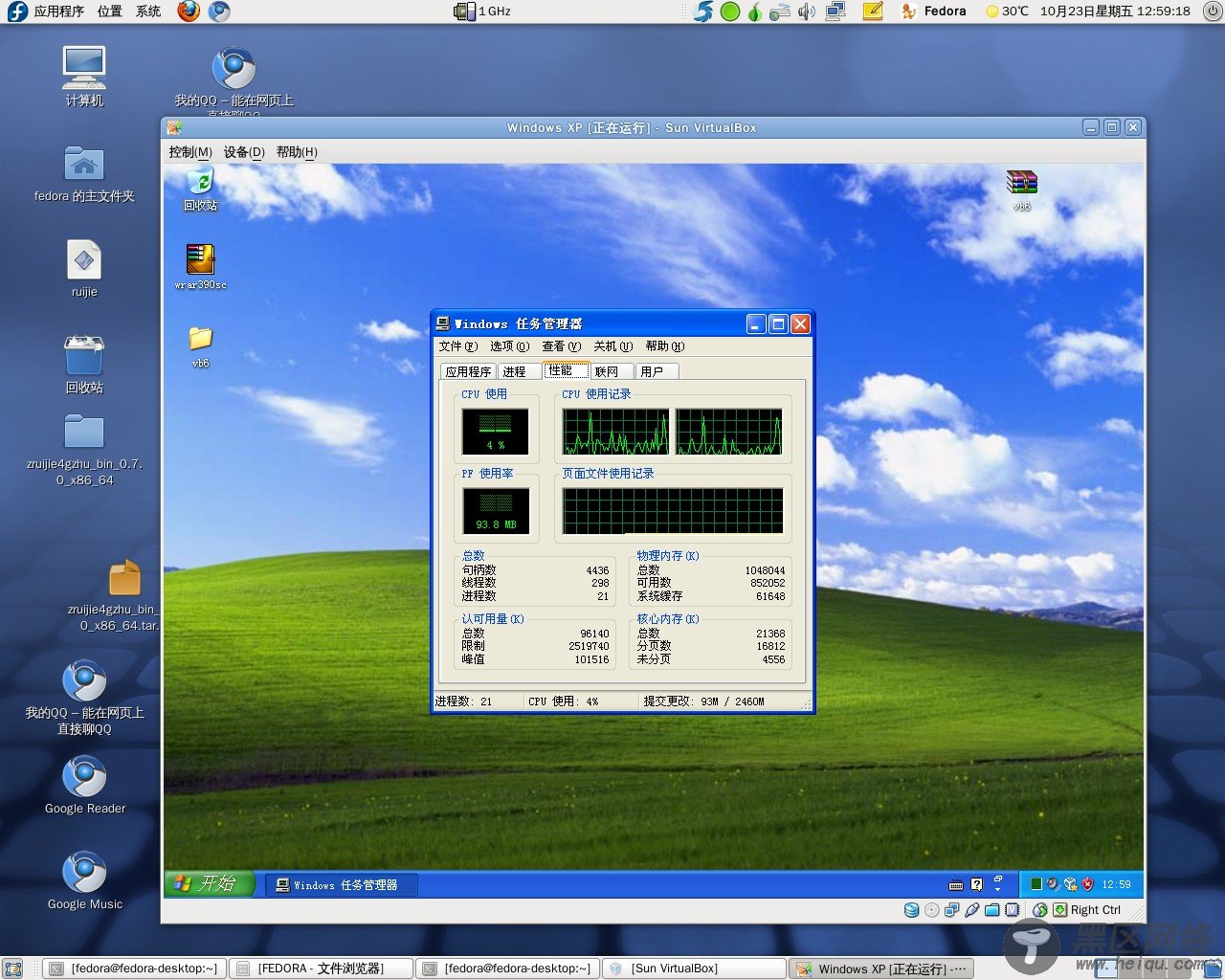
Task: Click the status bar text 进程数: 21
Action: pos(464,702)
